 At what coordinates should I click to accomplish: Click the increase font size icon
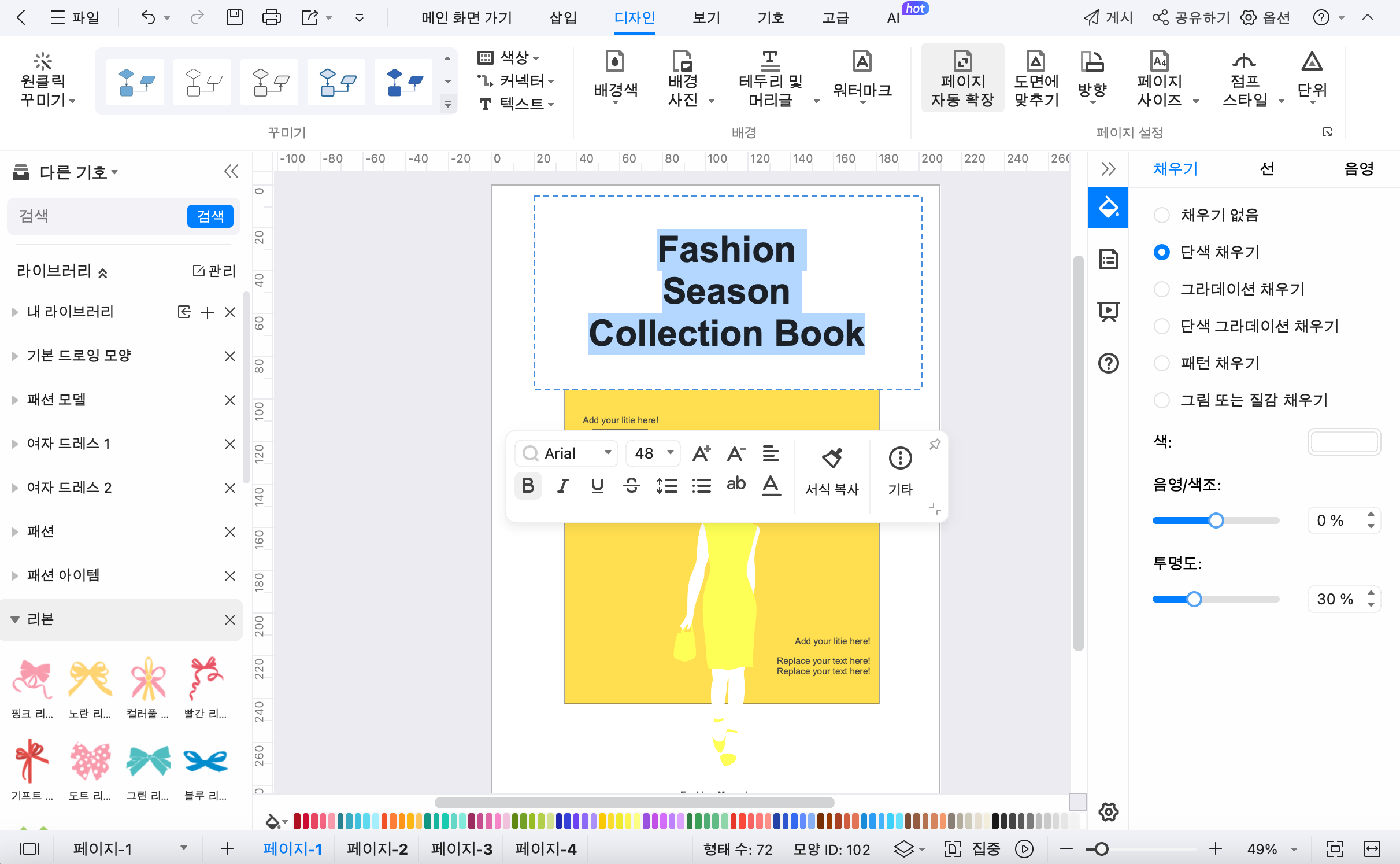click(701, 453)
